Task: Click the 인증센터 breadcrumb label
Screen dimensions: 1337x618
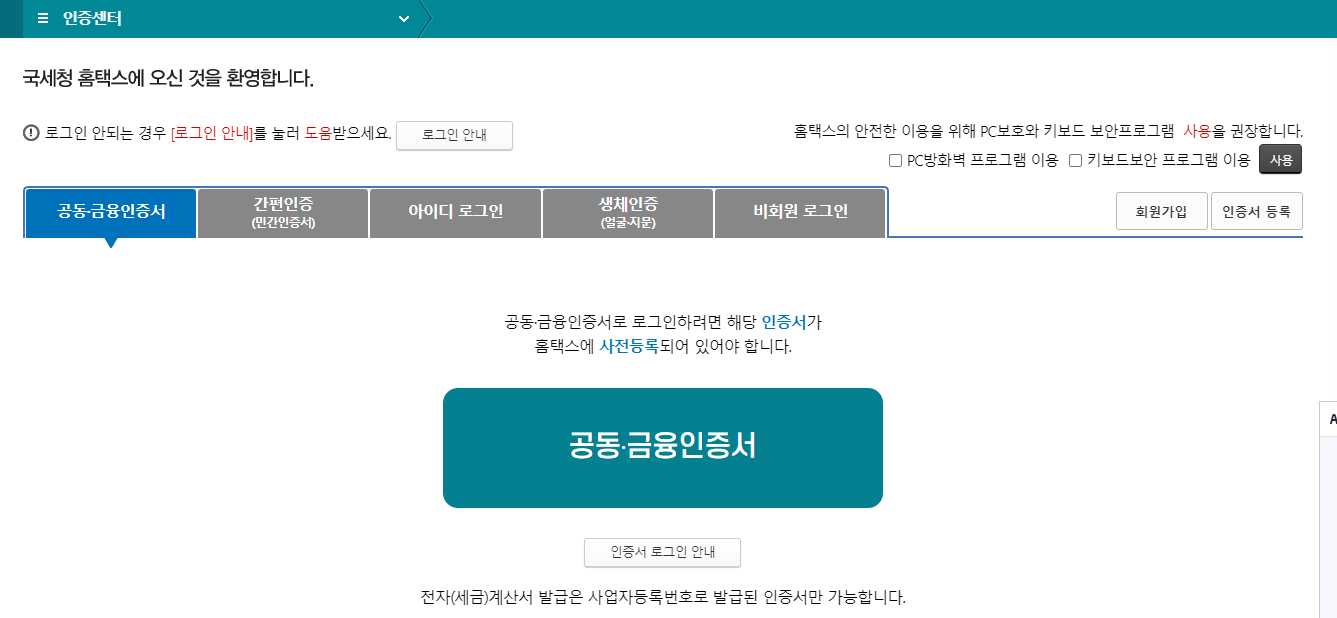Action: pos(92,19)
